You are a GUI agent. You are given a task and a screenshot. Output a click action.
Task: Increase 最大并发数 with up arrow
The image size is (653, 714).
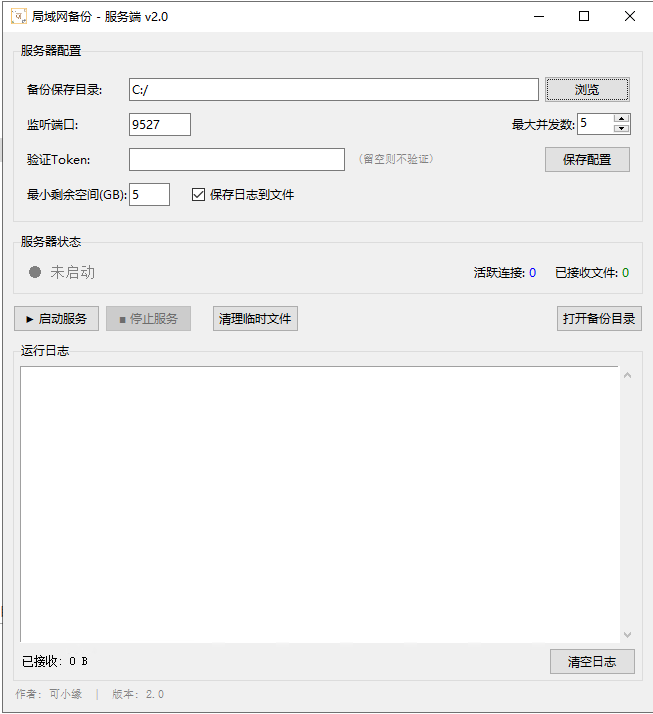622,119
